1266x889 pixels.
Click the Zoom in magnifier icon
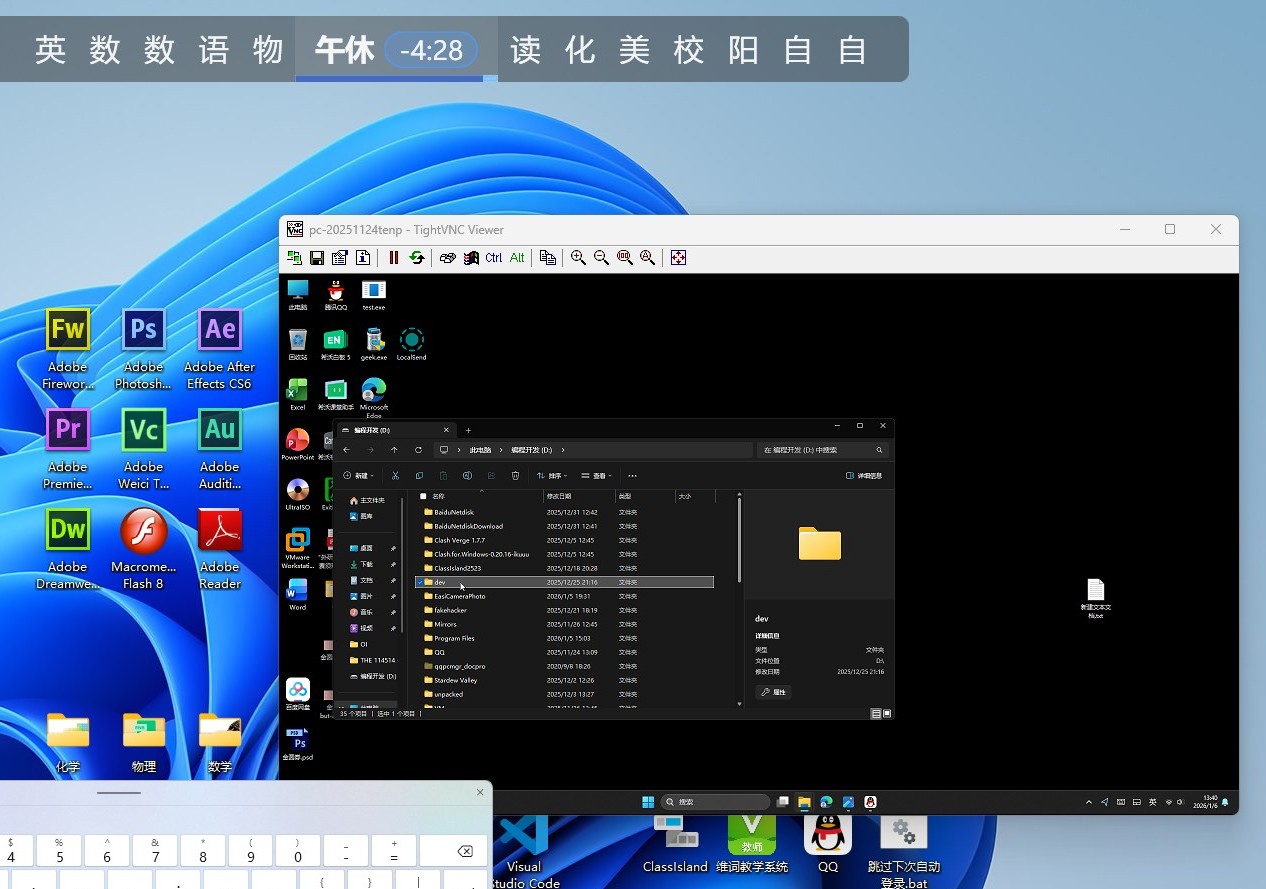[x=578, y=258]
